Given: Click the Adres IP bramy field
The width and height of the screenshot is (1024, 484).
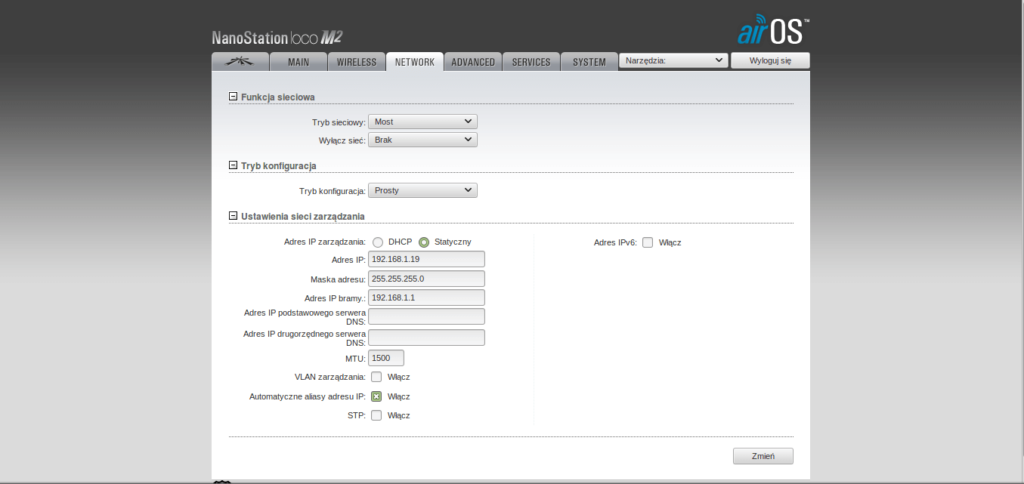Looking at the screenshot, I should point(426,298).
